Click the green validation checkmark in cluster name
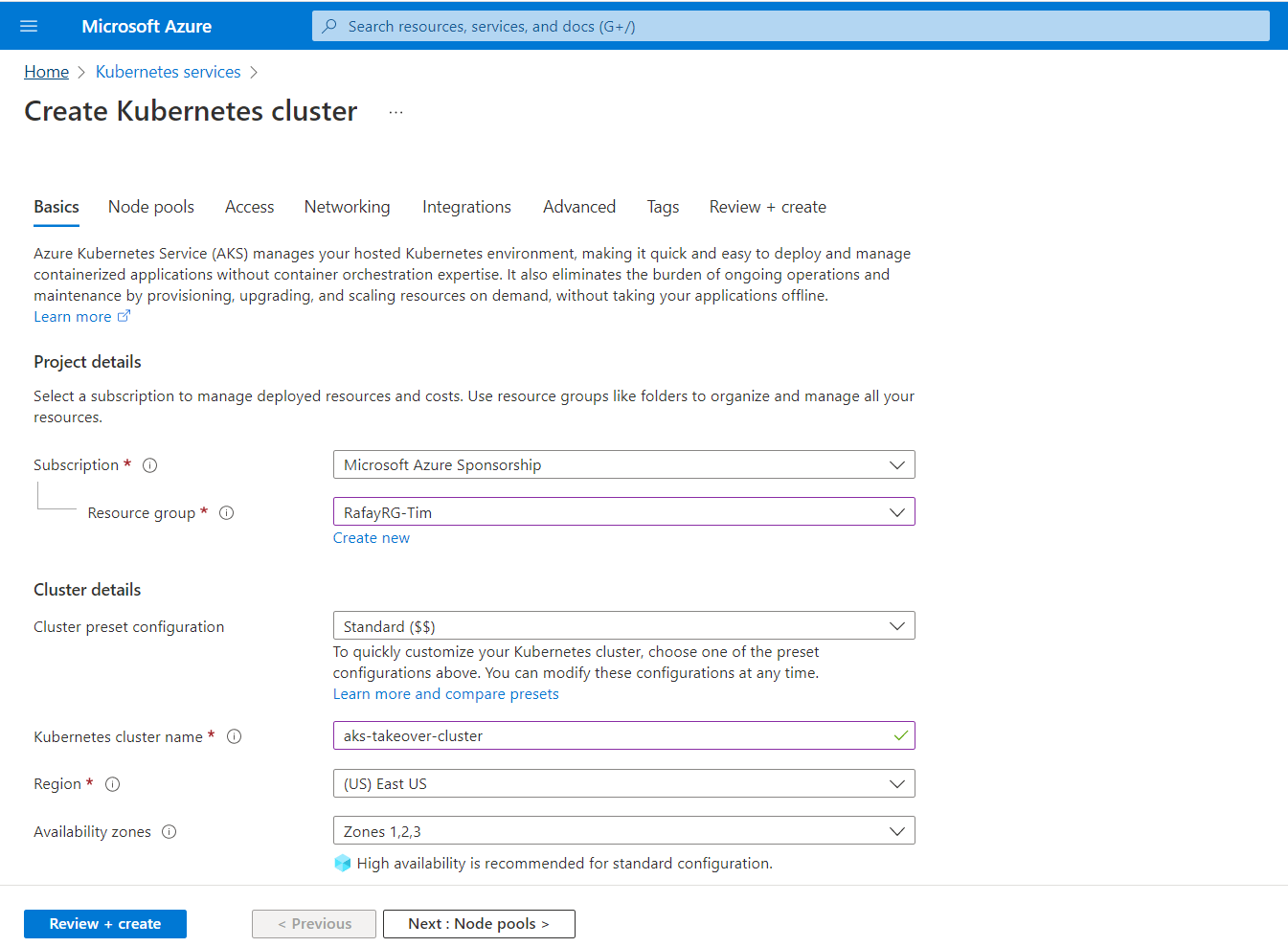This screenshot has width=1288, height=947. pos(900,735)
